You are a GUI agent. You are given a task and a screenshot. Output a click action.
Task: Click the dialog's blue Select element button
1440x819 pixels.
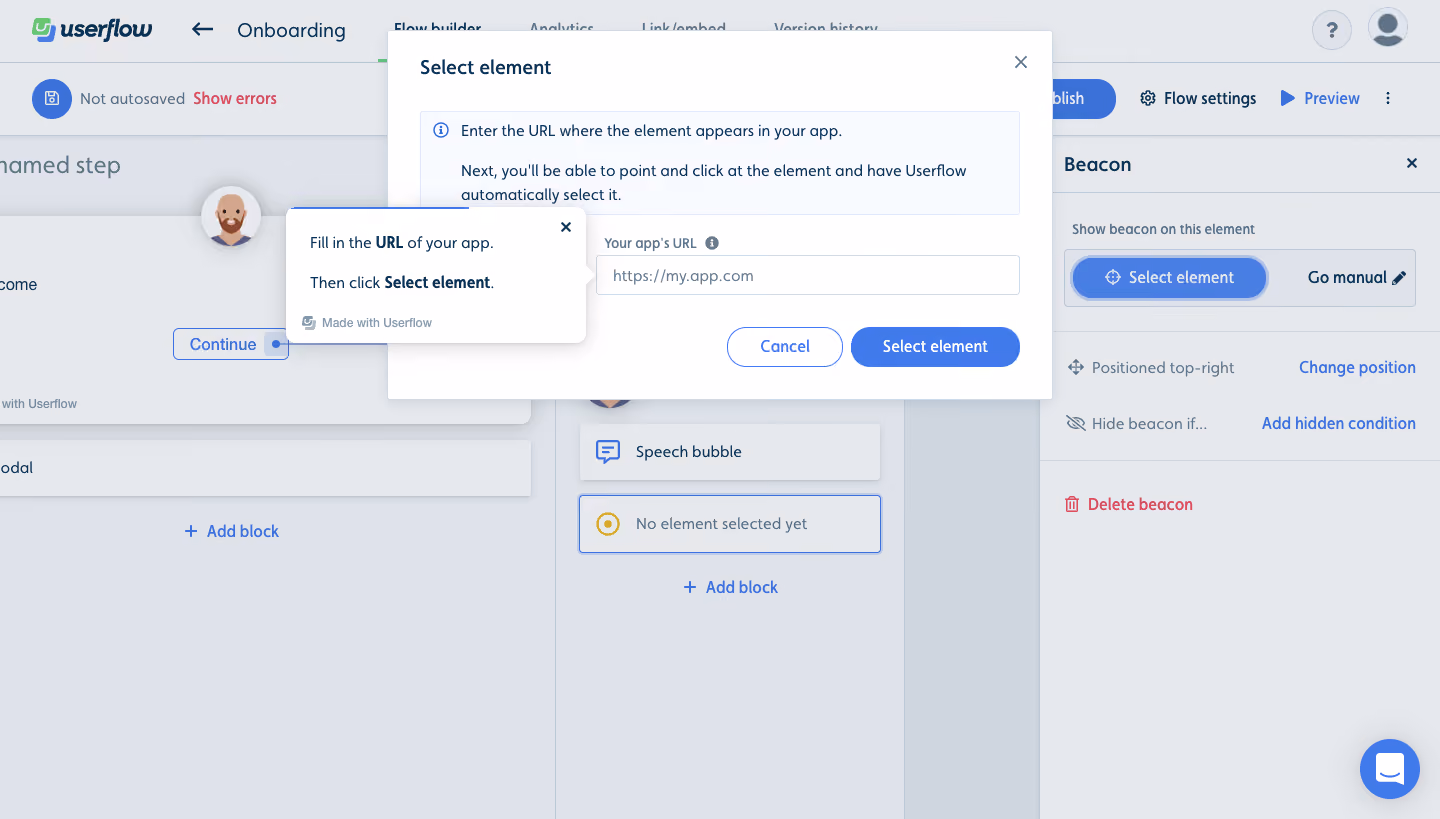coord(935,346)
